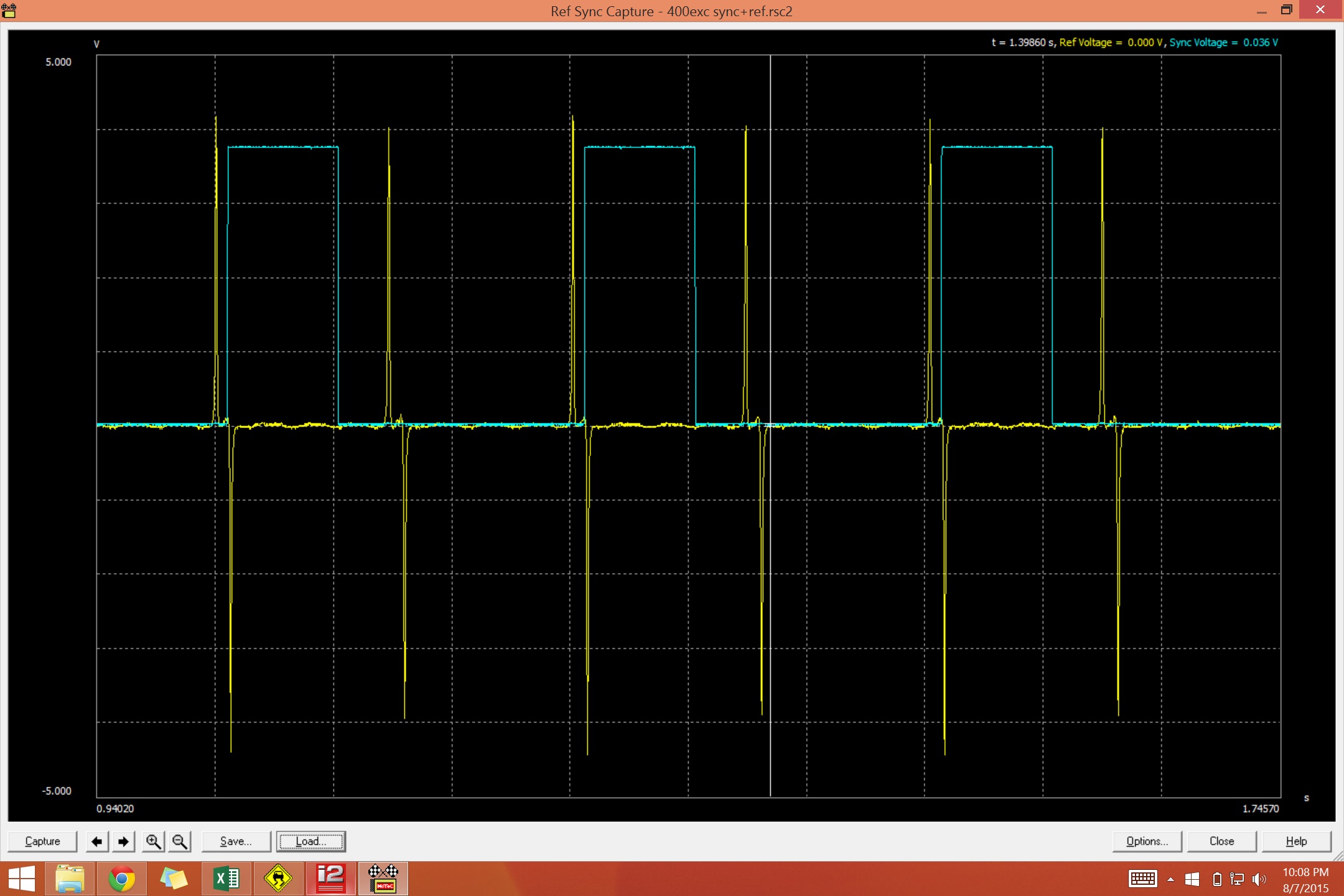Click the Sync Voltage readout text
This screenshot has height=896, width=1344.
[1223, 42]
